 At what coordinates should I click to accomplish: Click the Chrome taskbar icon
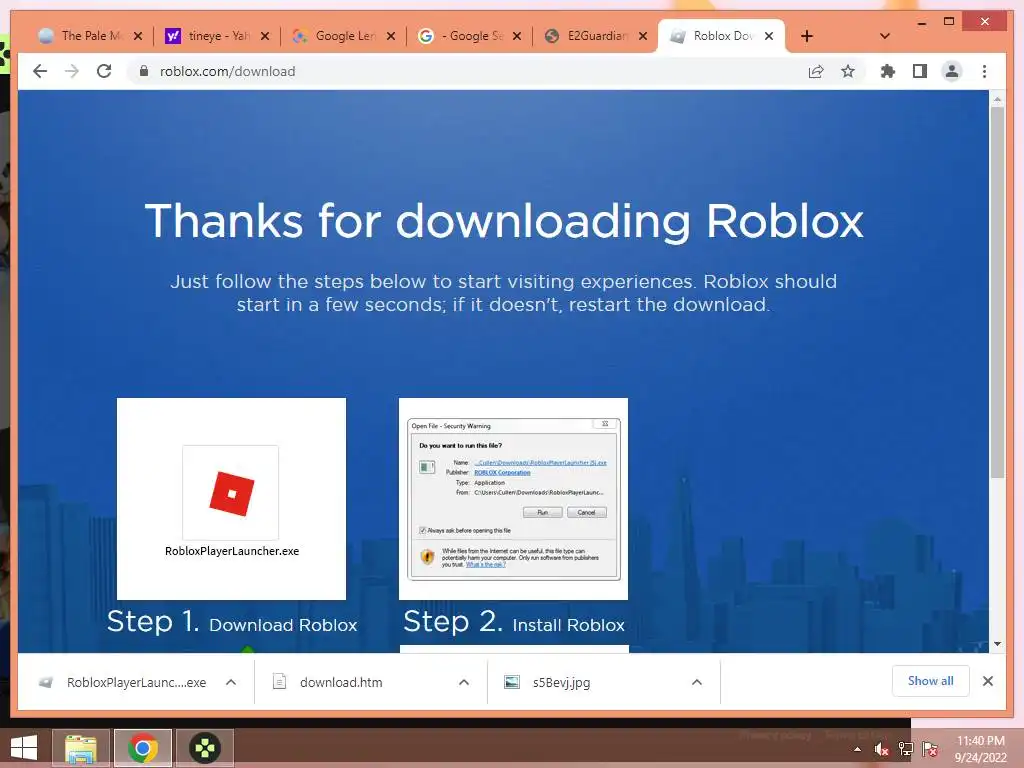click(143, 748)
